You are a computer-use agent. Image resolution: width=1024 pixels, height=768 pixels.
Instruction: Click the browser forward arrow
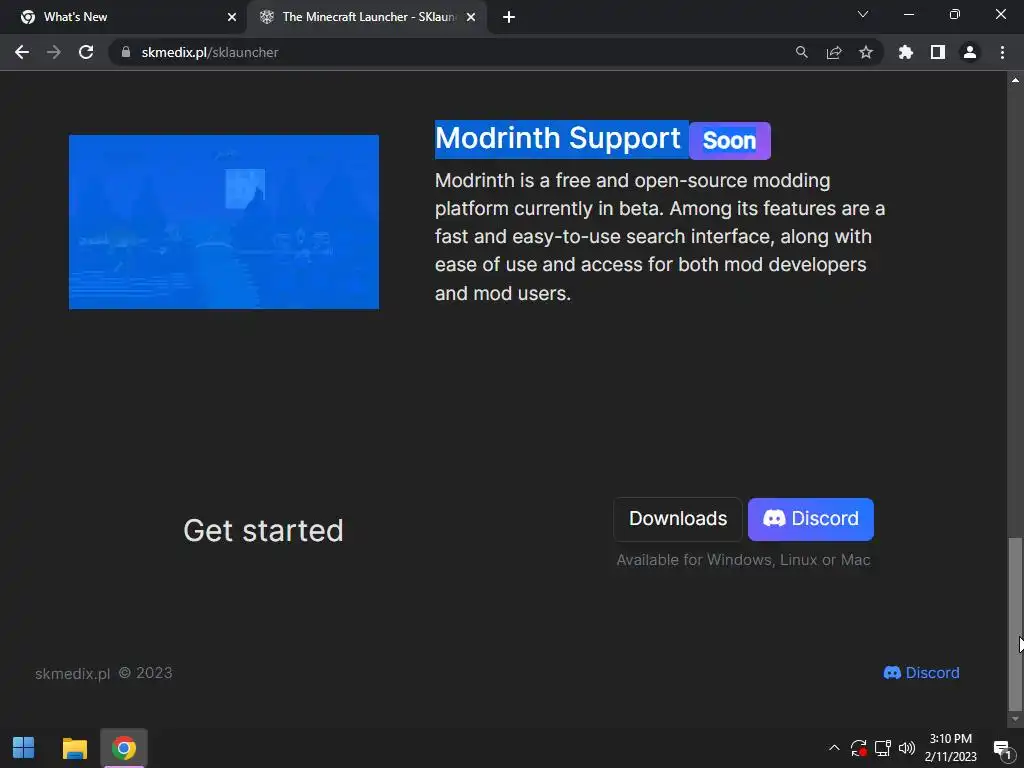[54, 52]
